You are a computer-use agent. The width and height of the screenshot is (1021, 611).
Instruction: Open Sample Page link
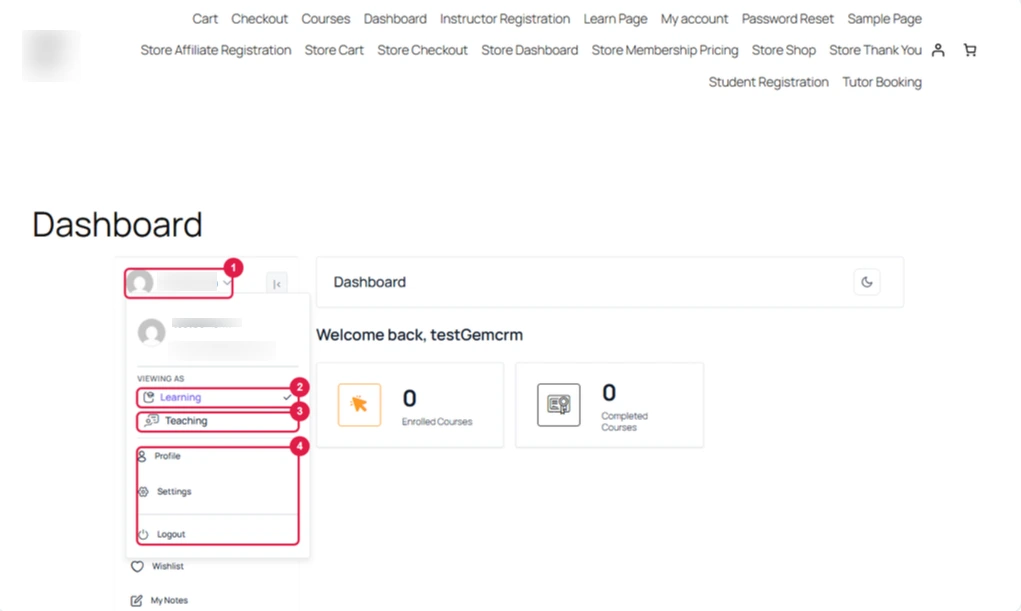point(884,19)
